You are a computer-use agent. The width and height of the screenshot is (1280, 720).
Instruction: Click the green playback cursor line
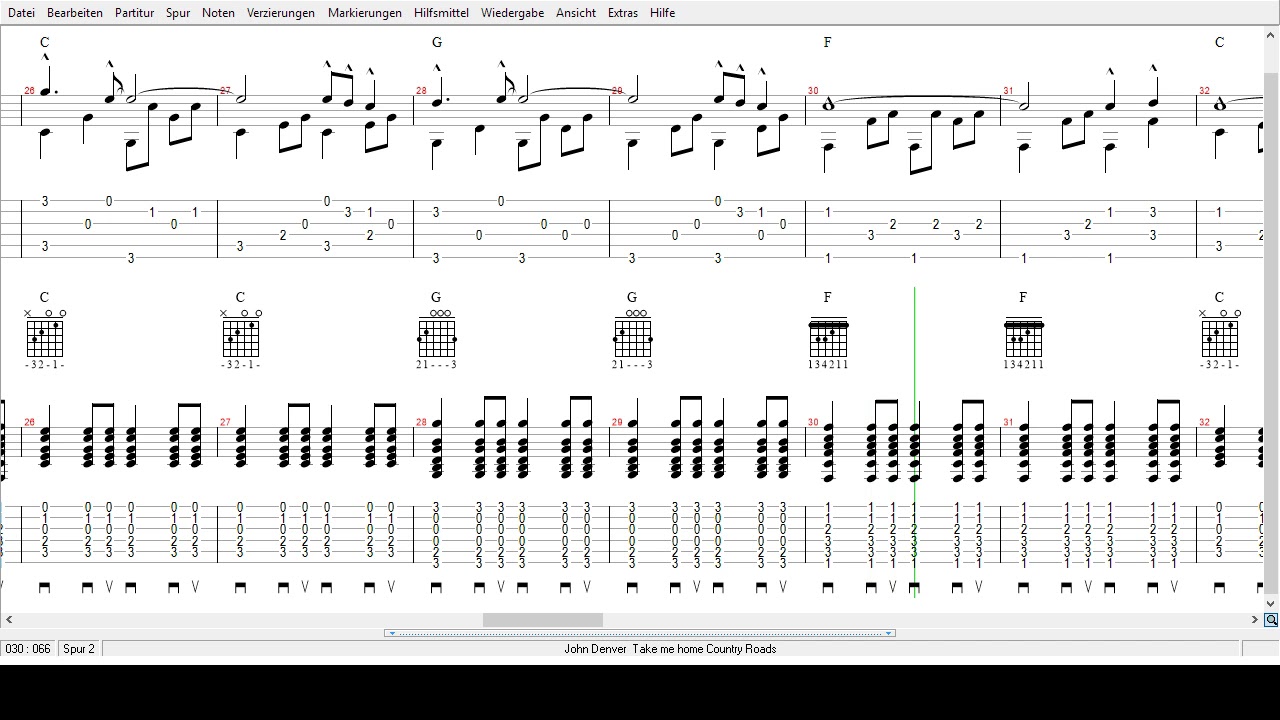pyautogui.click(x=915, y=442)
